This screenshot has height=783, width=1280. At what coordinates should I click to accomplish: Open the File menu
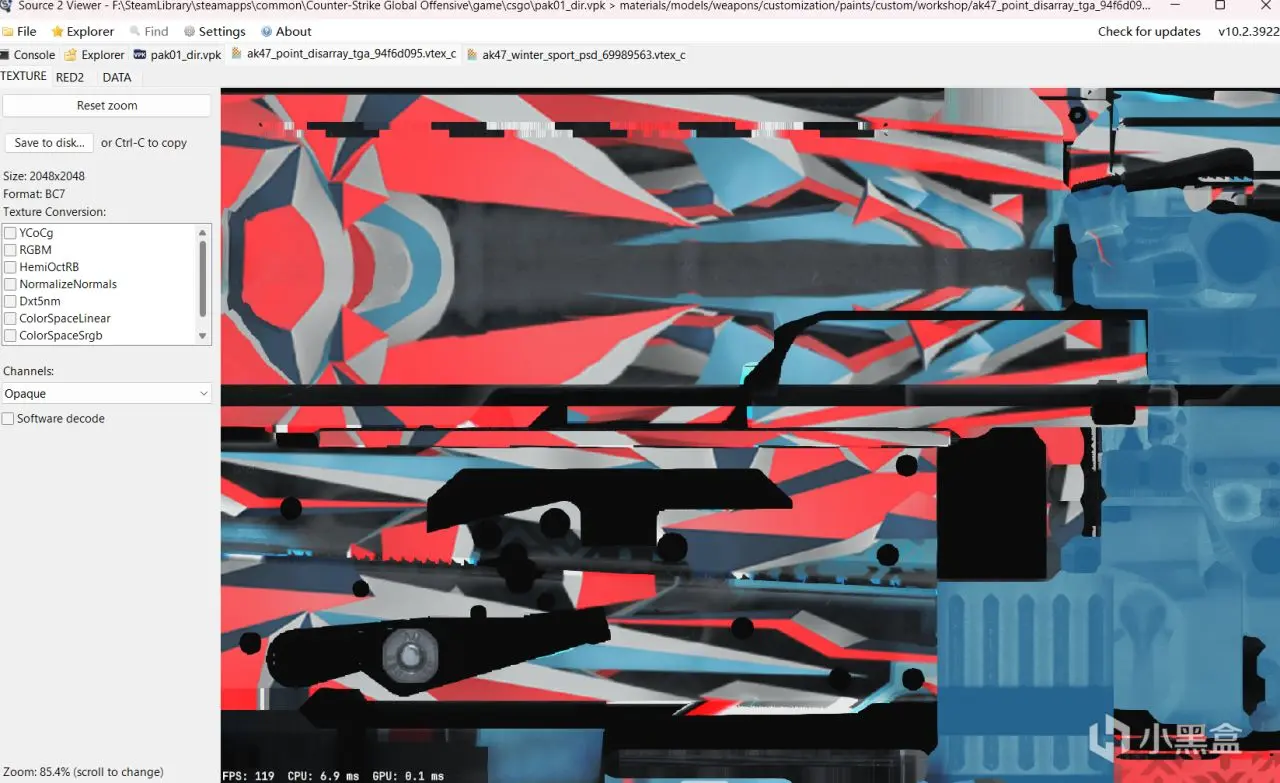tap(20, 31)
